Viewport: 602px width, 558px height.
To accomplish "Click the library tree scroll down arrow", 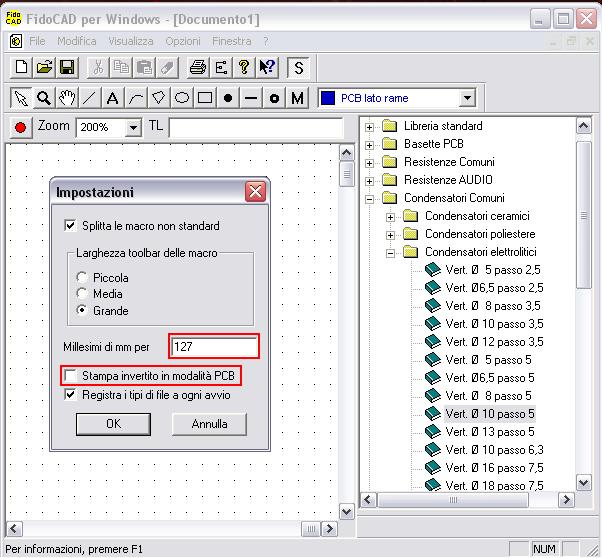I will 584,482.
